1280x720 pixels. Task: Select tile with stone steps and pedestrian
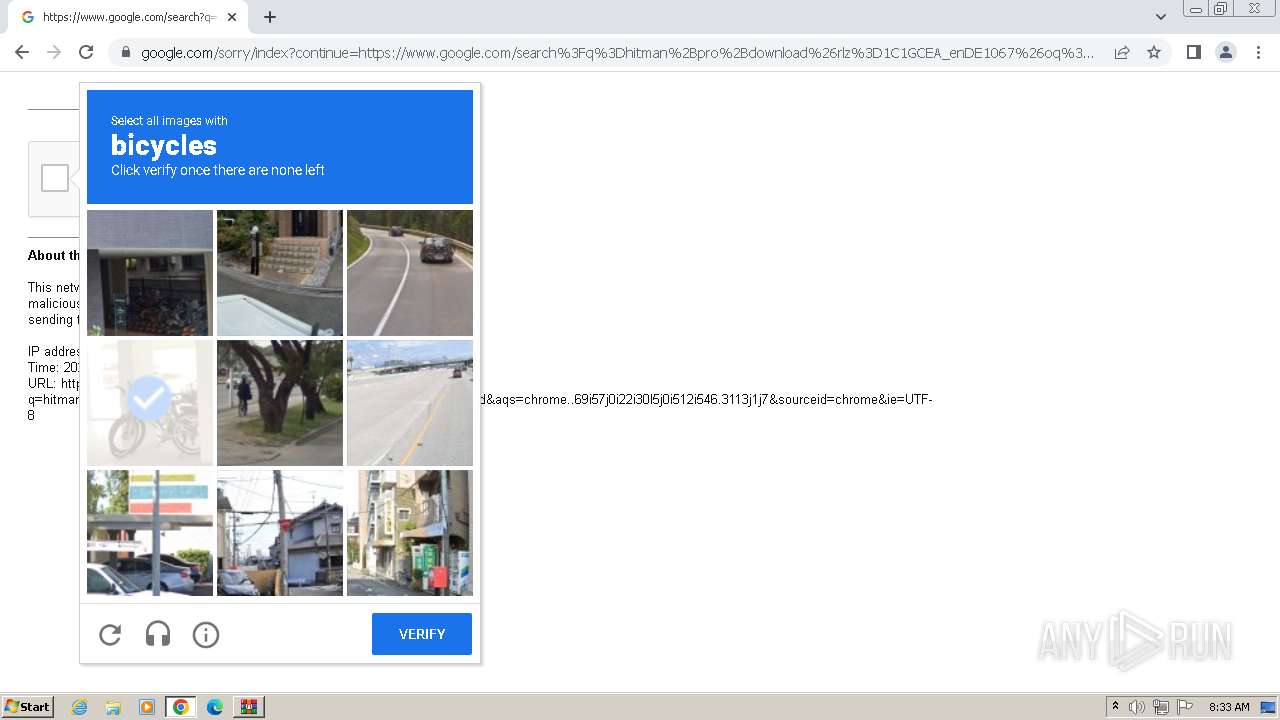click(280, 273)
